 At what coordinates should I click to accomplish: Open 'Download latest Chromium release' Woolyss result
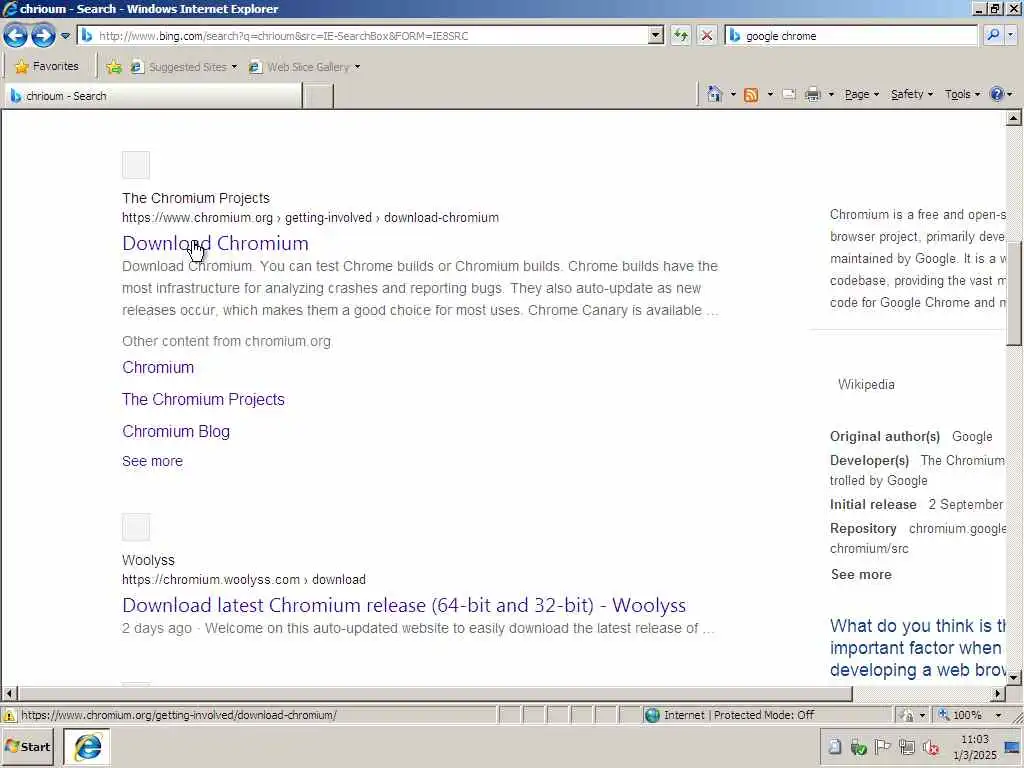[404, 605]
